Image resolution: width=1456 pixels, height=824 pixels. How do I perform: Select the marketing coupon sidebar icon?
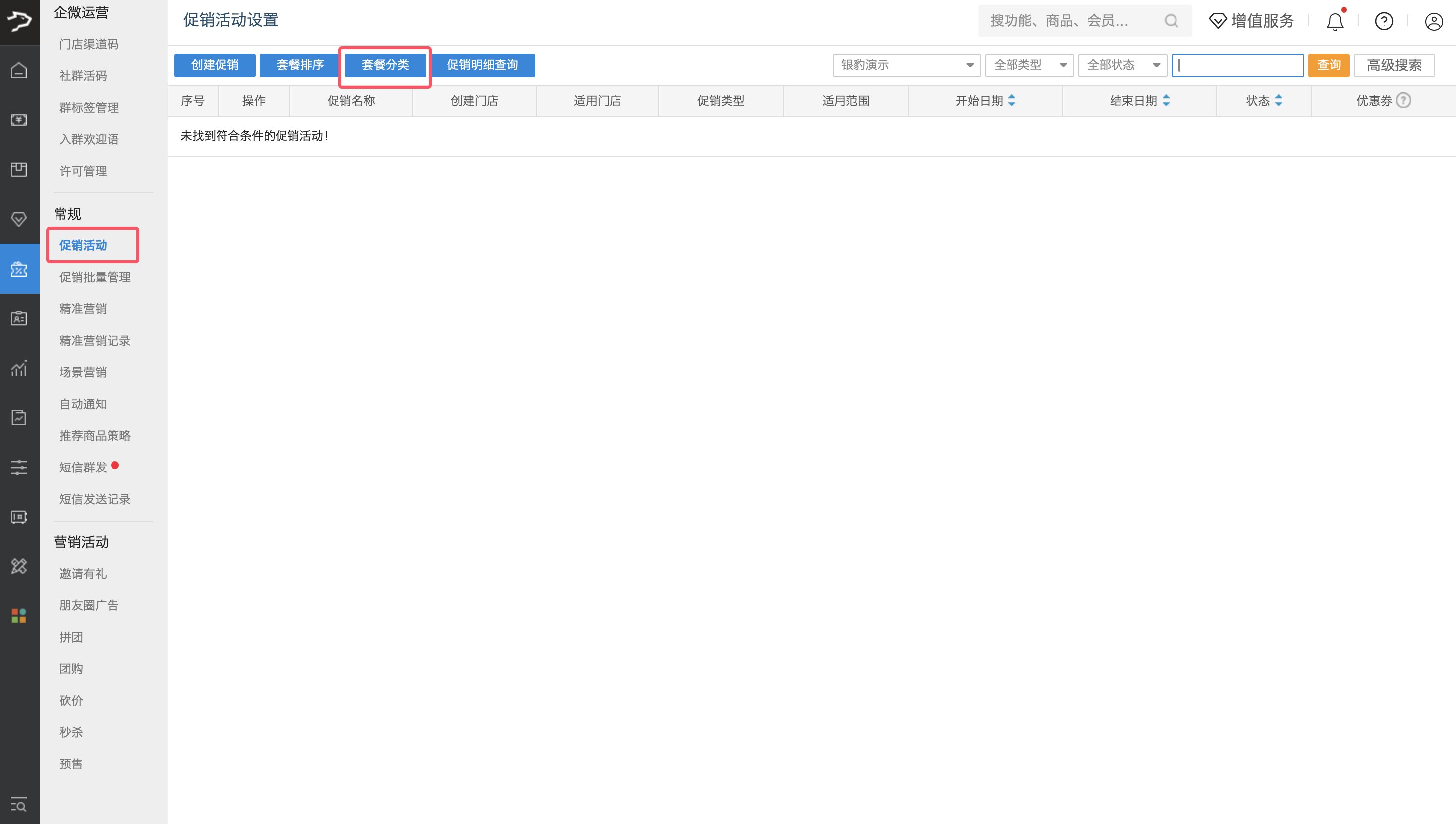point(19,269)
